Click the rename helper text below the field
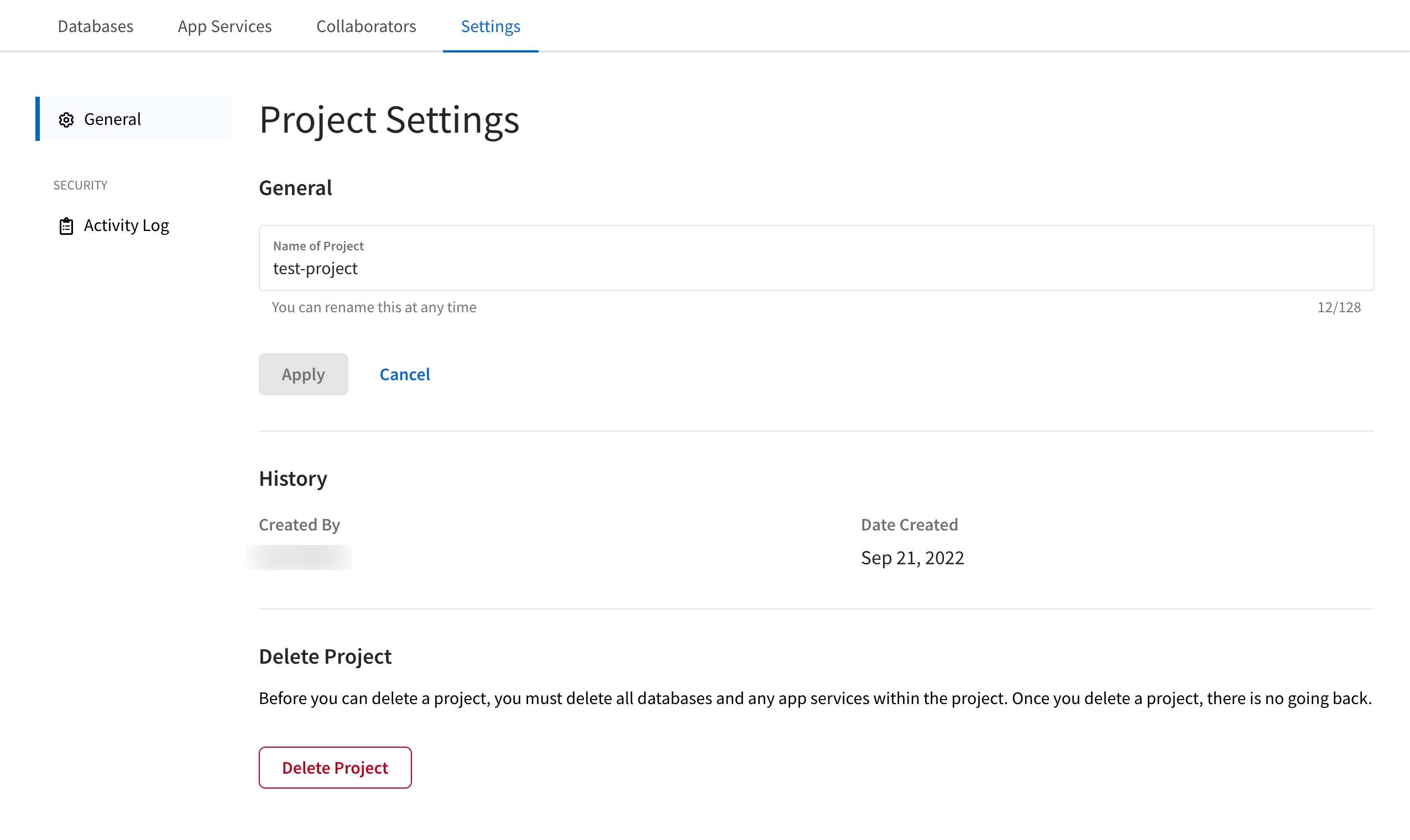 pyautogui.click(x=373, y=307)
